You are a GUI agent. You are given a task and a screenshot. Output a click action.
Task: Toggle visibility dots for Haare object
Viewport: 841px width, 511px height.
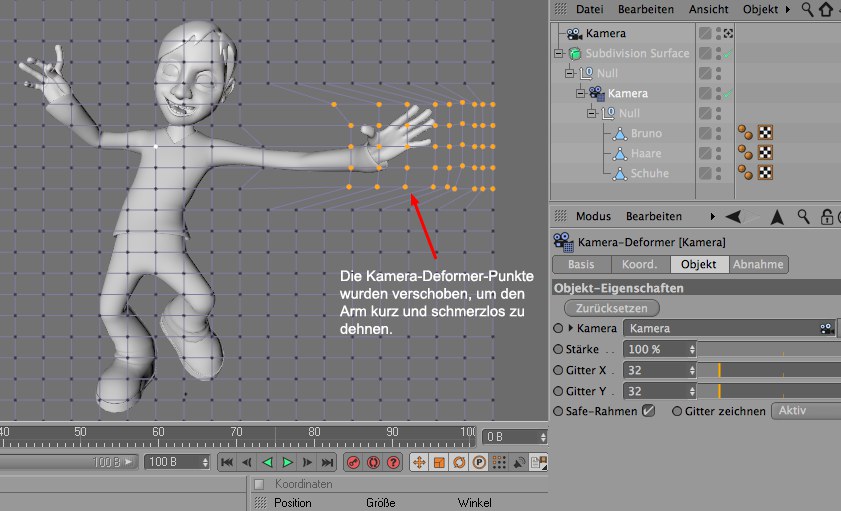[718, 153]
